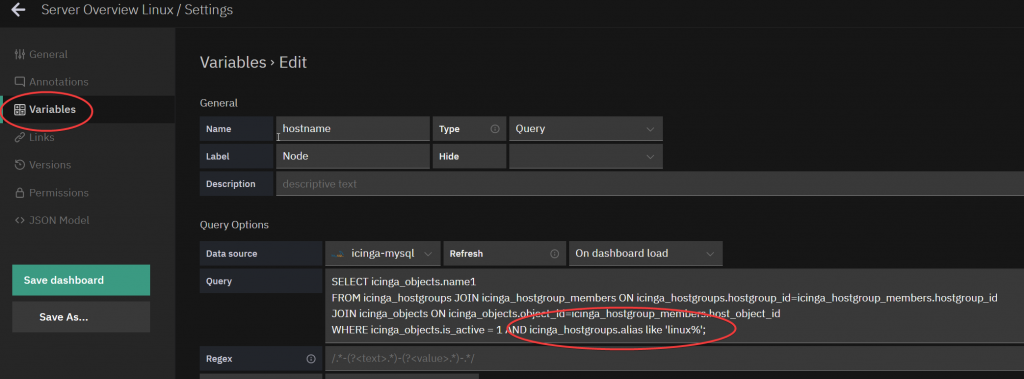1024x379 pixels.
Task: Open the On dashboard load dropdown
Action: click(x=645, y=254)
